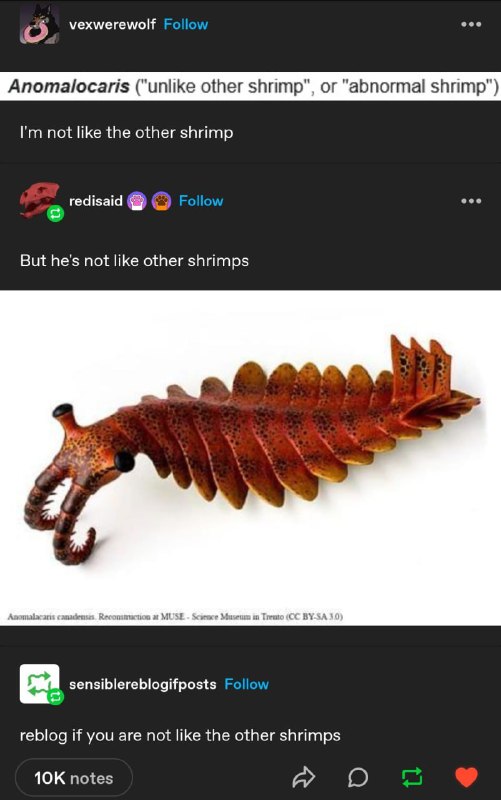This screenshot has width=501, height=800.
Task: Follow vexwerewolf
Action: pos(186,24)
